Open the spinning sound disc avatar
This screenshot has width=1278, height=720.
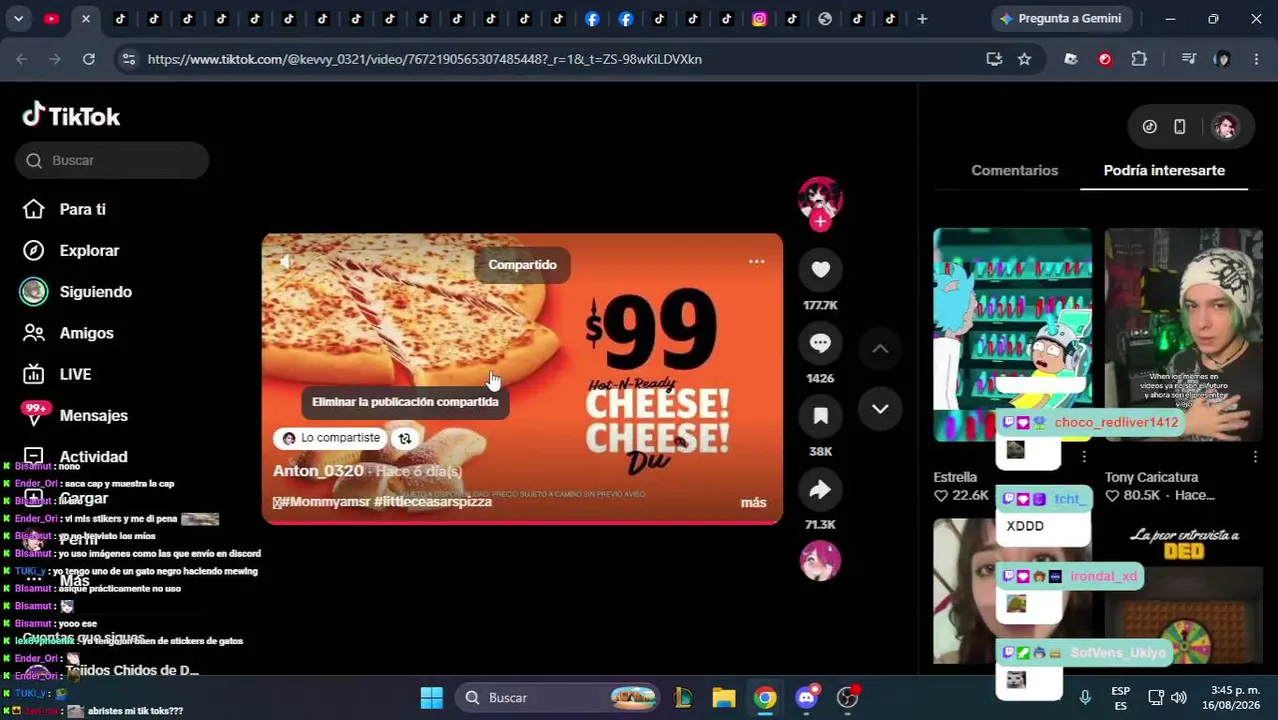820,560
